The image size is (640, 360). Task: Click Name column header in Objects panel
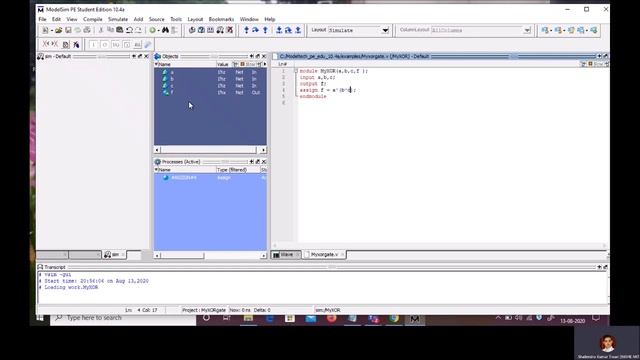point(185,64)
